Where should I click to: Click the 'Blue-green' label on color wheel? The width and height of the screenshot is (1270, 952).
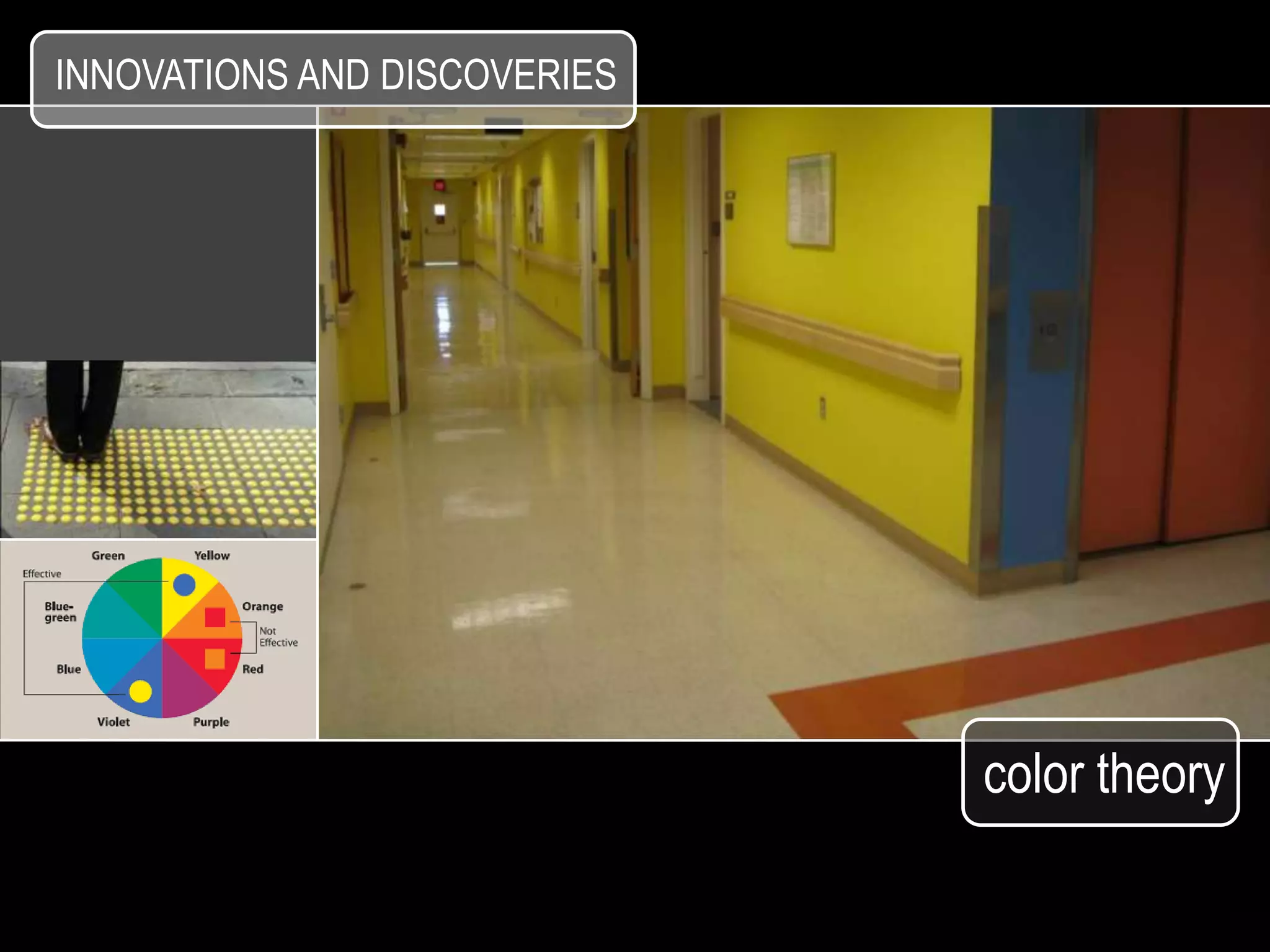(x=60, y=612)
